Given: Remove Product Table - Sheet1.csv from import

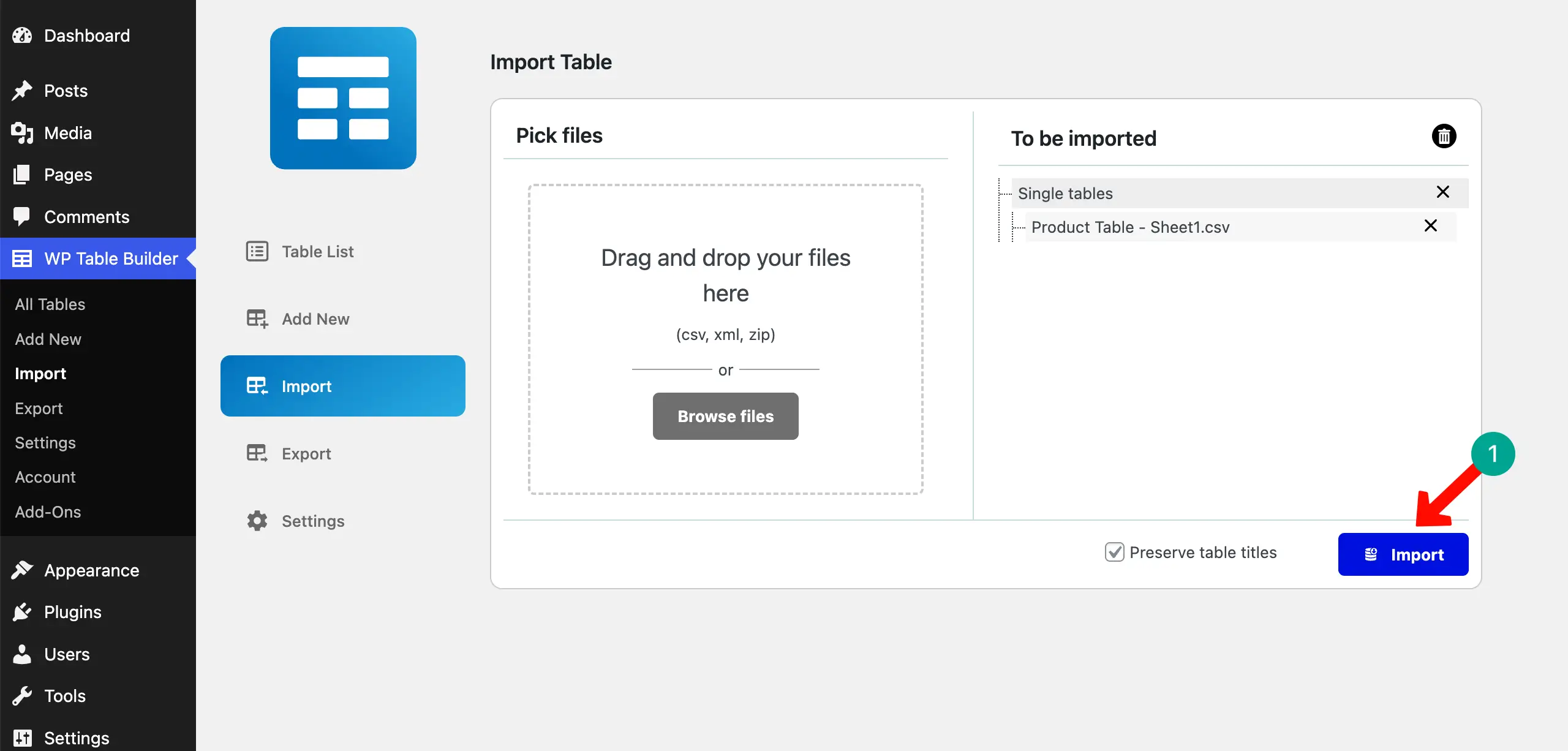Looking at the screenshot, I should tap(1431, 226).
